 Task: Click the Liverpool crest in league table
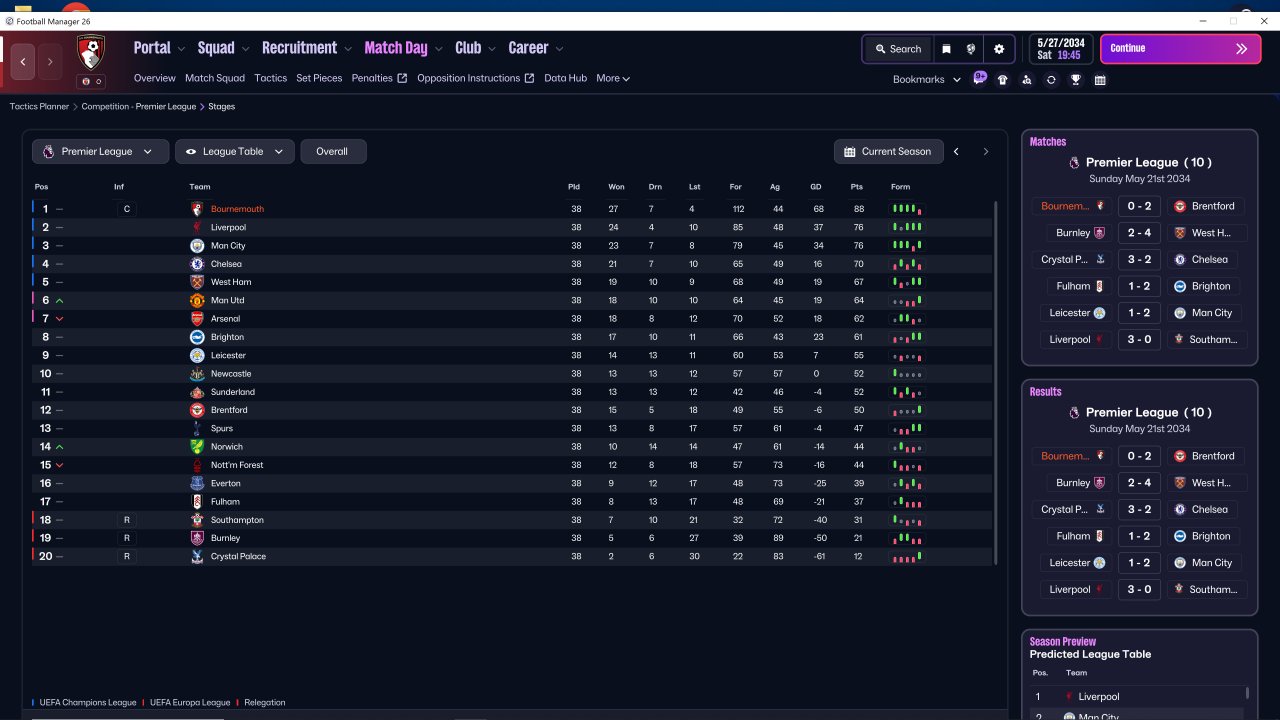(x=197, y=227)
